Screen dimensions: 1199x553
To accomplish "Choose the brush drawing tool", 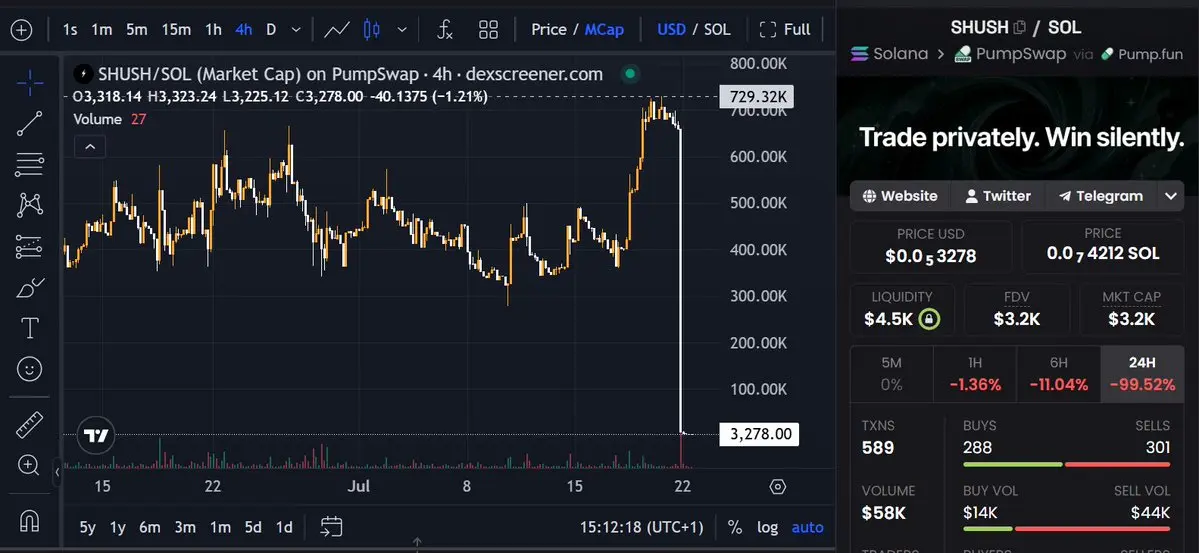I will click(x=29, y=288).
